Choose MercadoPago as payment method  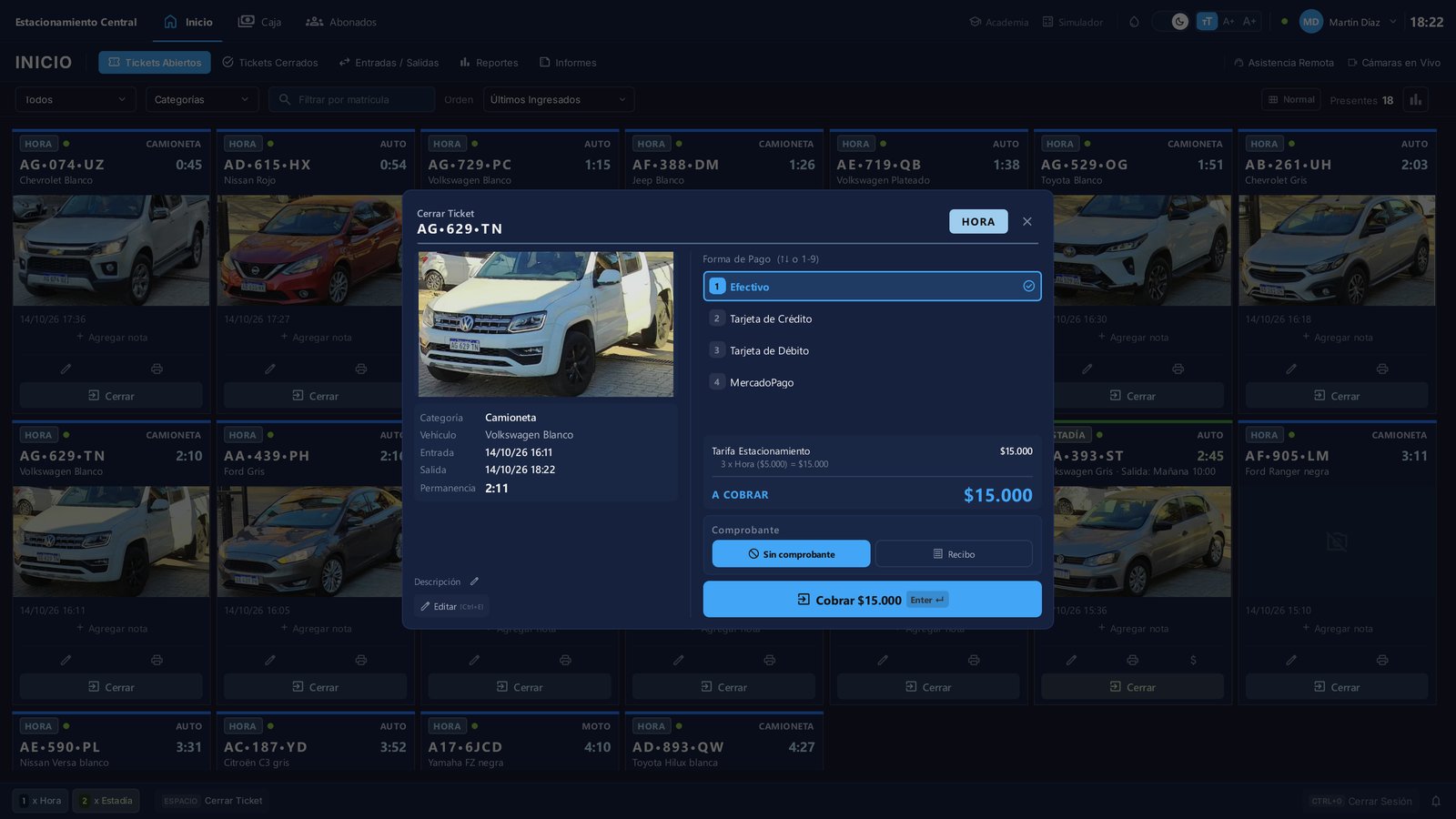872,382
